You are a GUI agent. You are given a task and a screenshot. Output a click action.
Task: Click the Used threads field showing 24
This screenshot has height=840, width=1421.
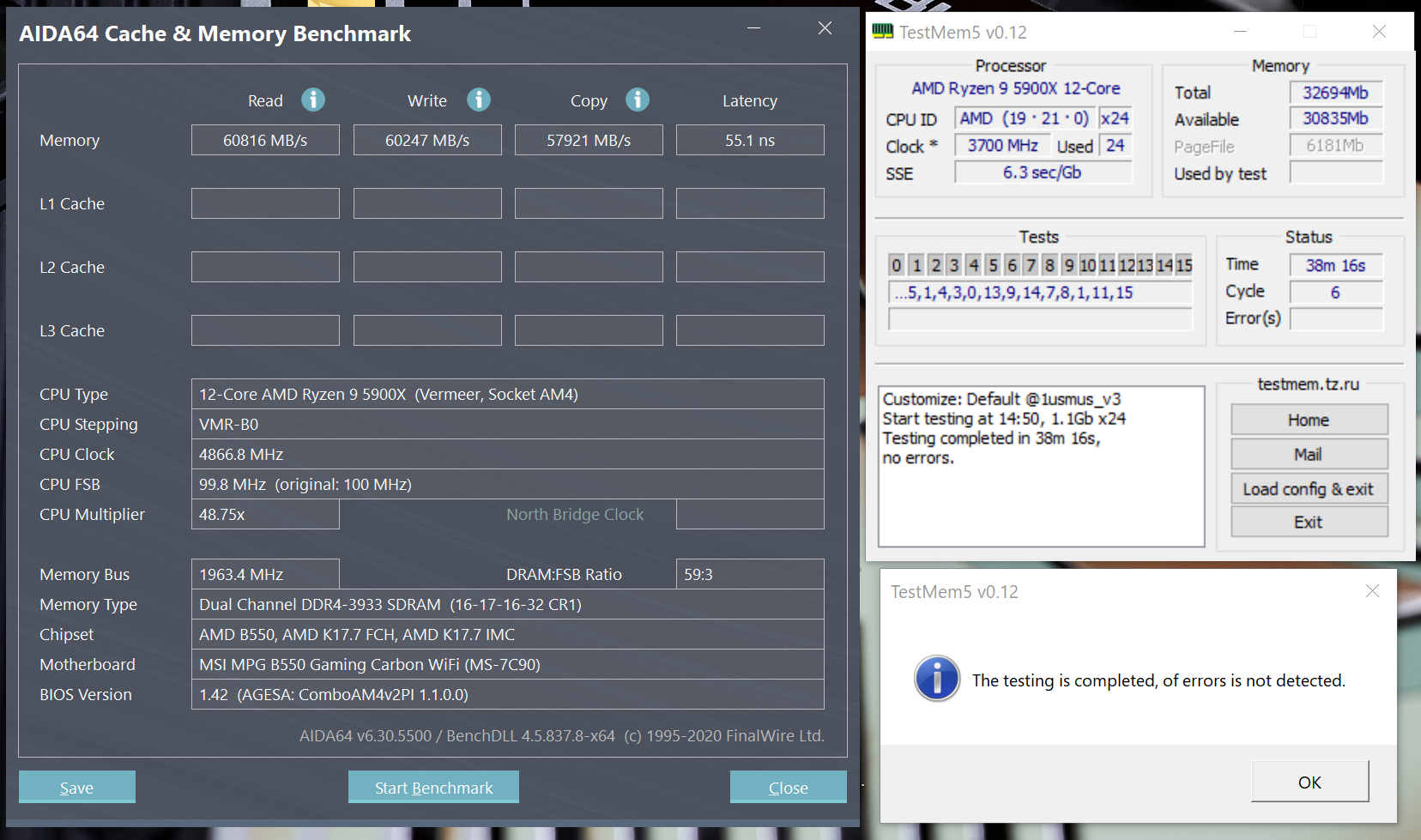(x=1116, y=146)
